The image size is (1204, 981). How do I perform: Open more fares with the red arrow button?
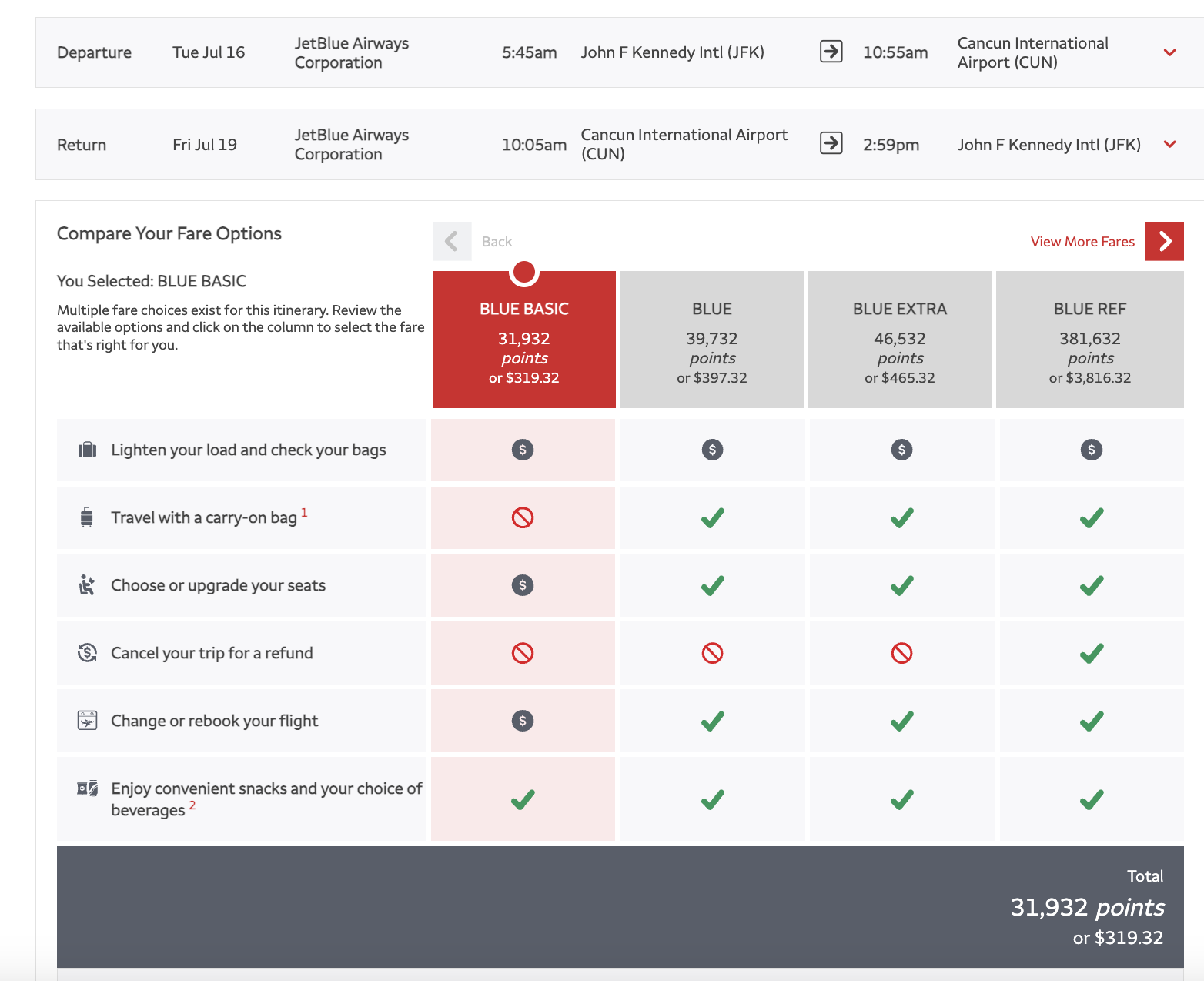(x=1165, y=241)
